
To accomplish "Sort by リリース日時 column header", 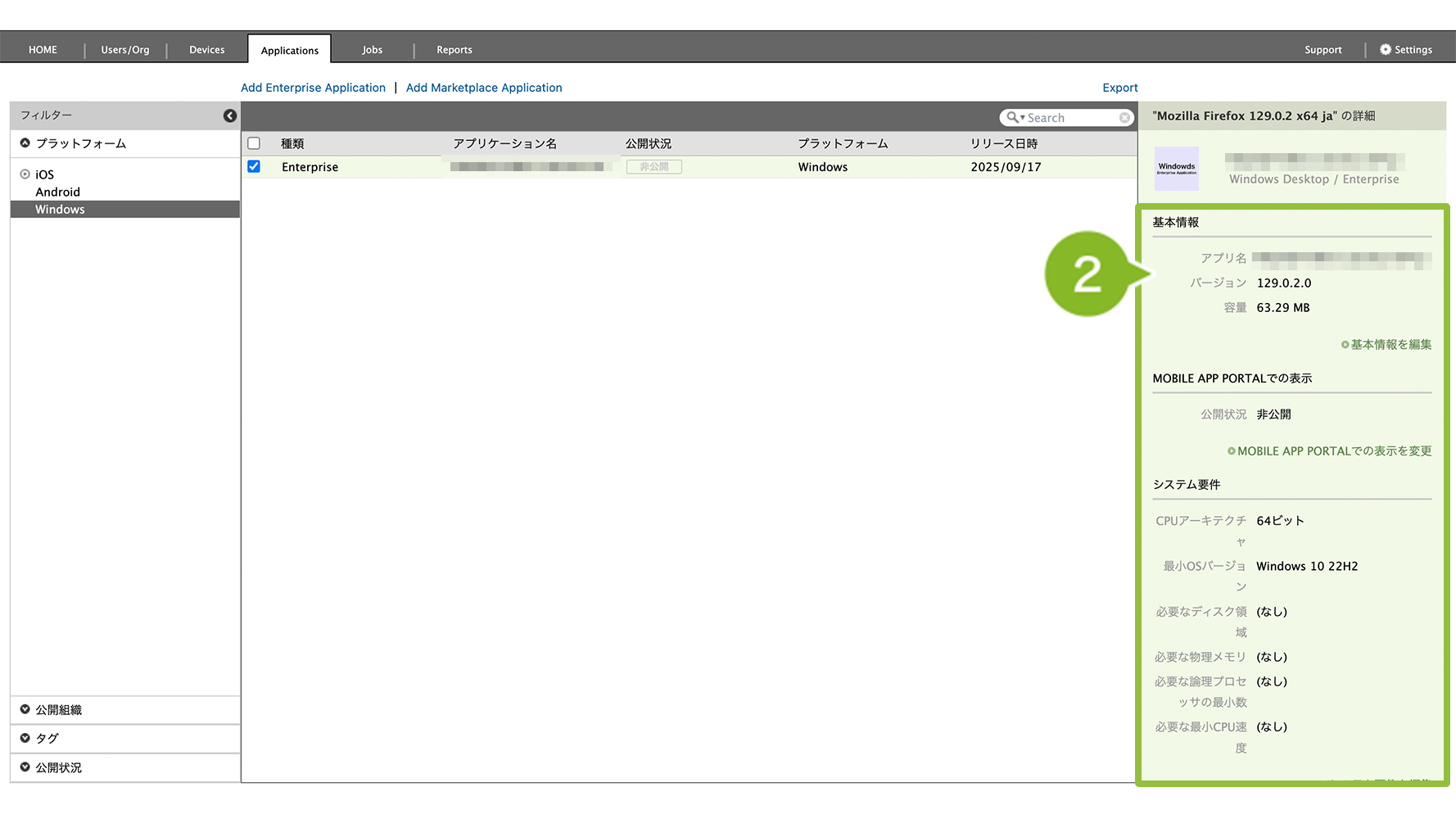I will click(1004, 143).
